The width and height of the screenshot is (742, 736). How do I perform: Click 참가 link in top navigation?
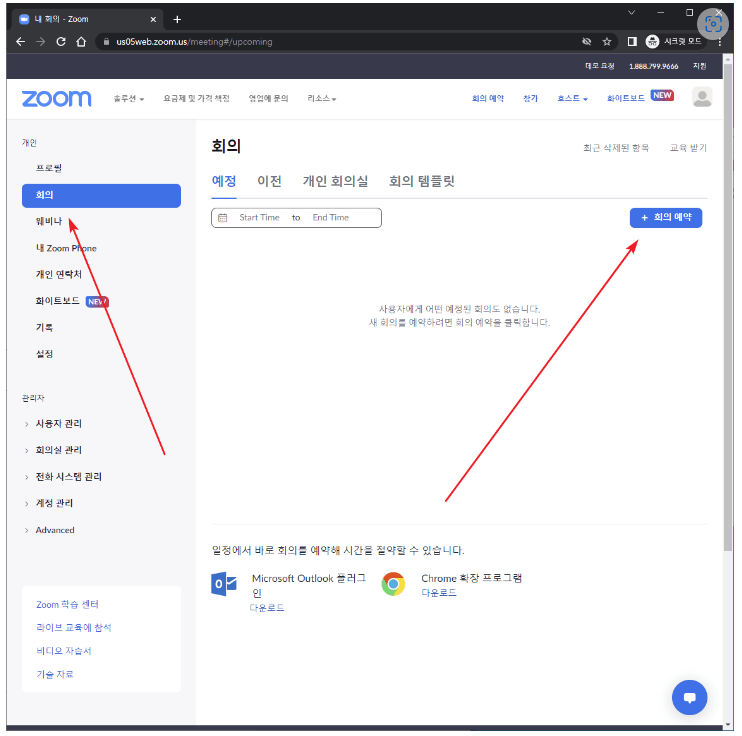point(530,98)
